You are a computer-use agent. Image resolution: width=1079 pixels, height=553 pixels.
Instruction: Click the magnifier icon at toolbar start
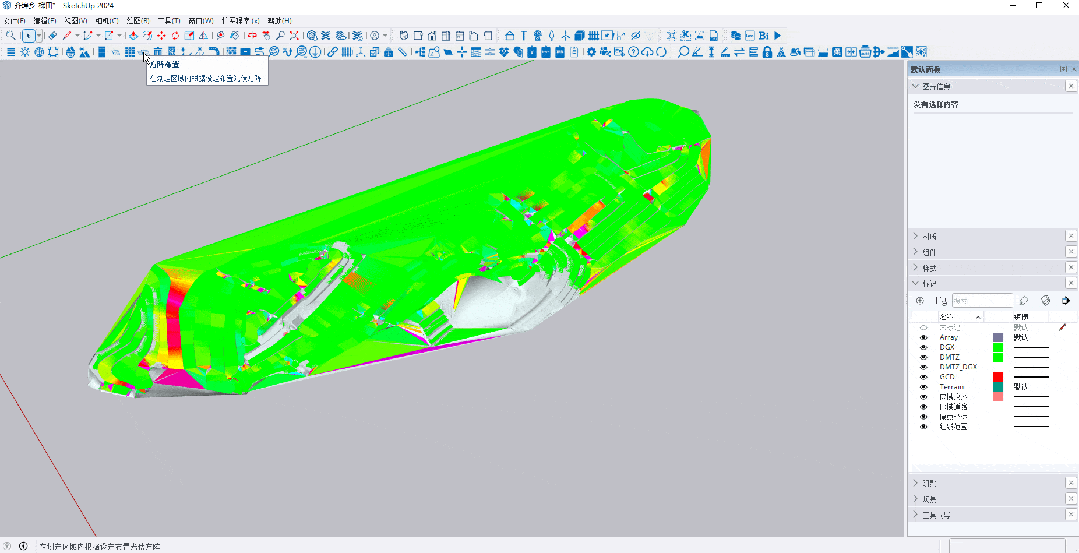10,36
